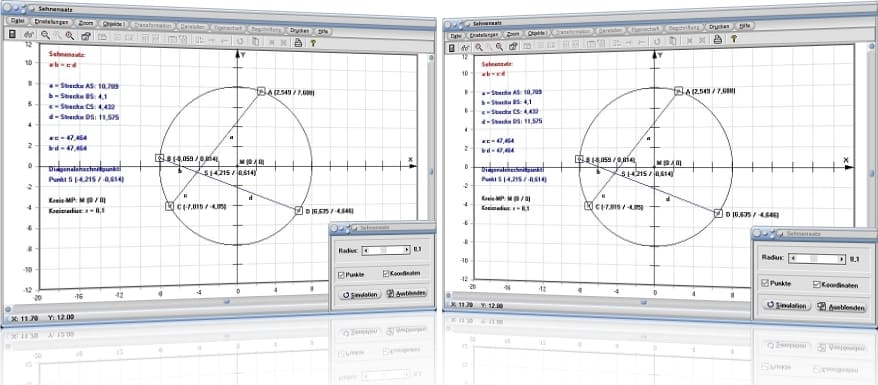Click right arrow of Radius slider, left panel
Screen dimensions: 878x385
point(407,250)
